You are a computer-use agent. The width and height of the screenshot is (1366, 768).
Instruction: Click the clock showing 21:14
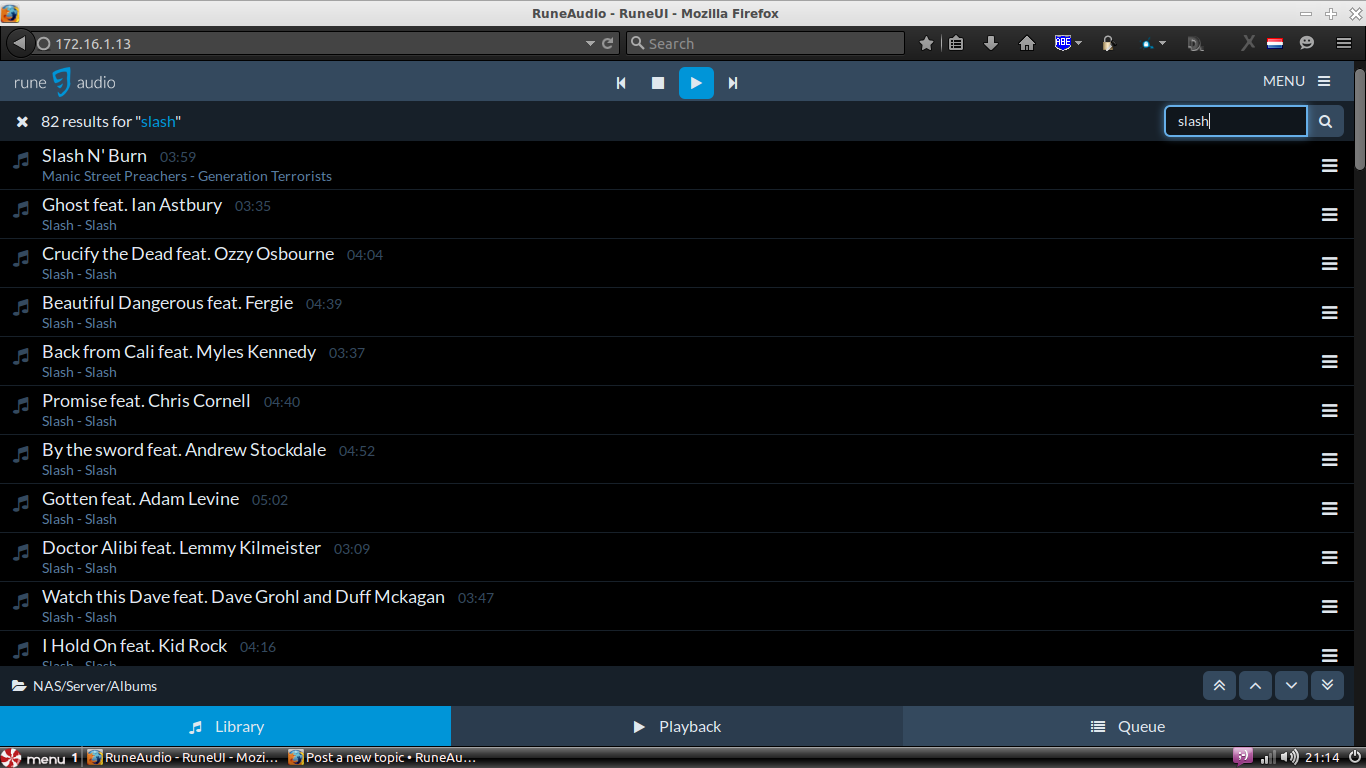[1322, 758]
